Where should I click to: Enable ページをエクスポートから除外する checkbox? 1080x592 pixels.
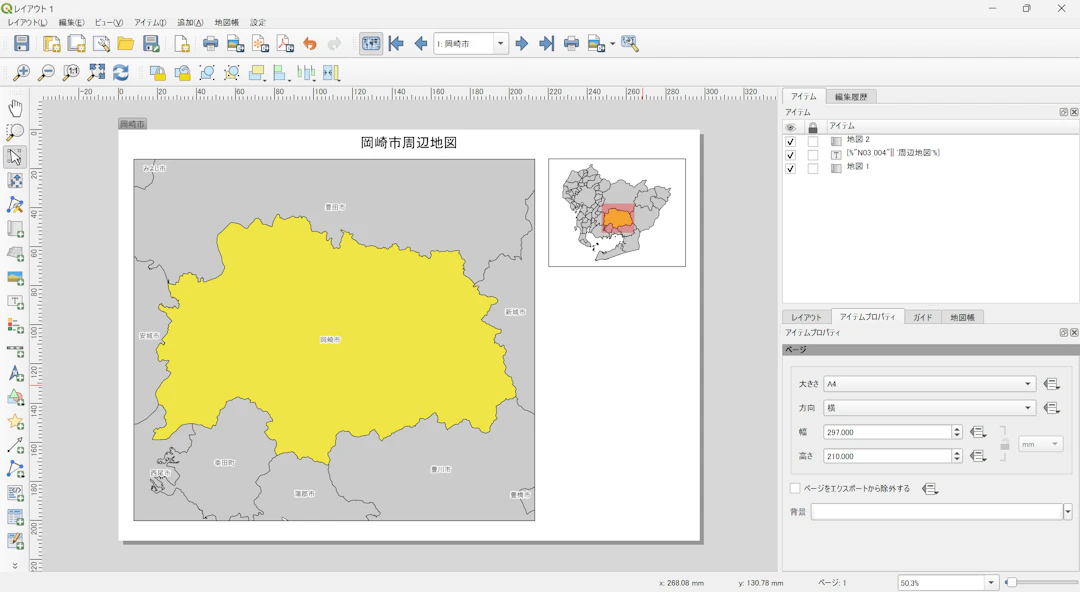pyautogui.click(x=795, y=489)
